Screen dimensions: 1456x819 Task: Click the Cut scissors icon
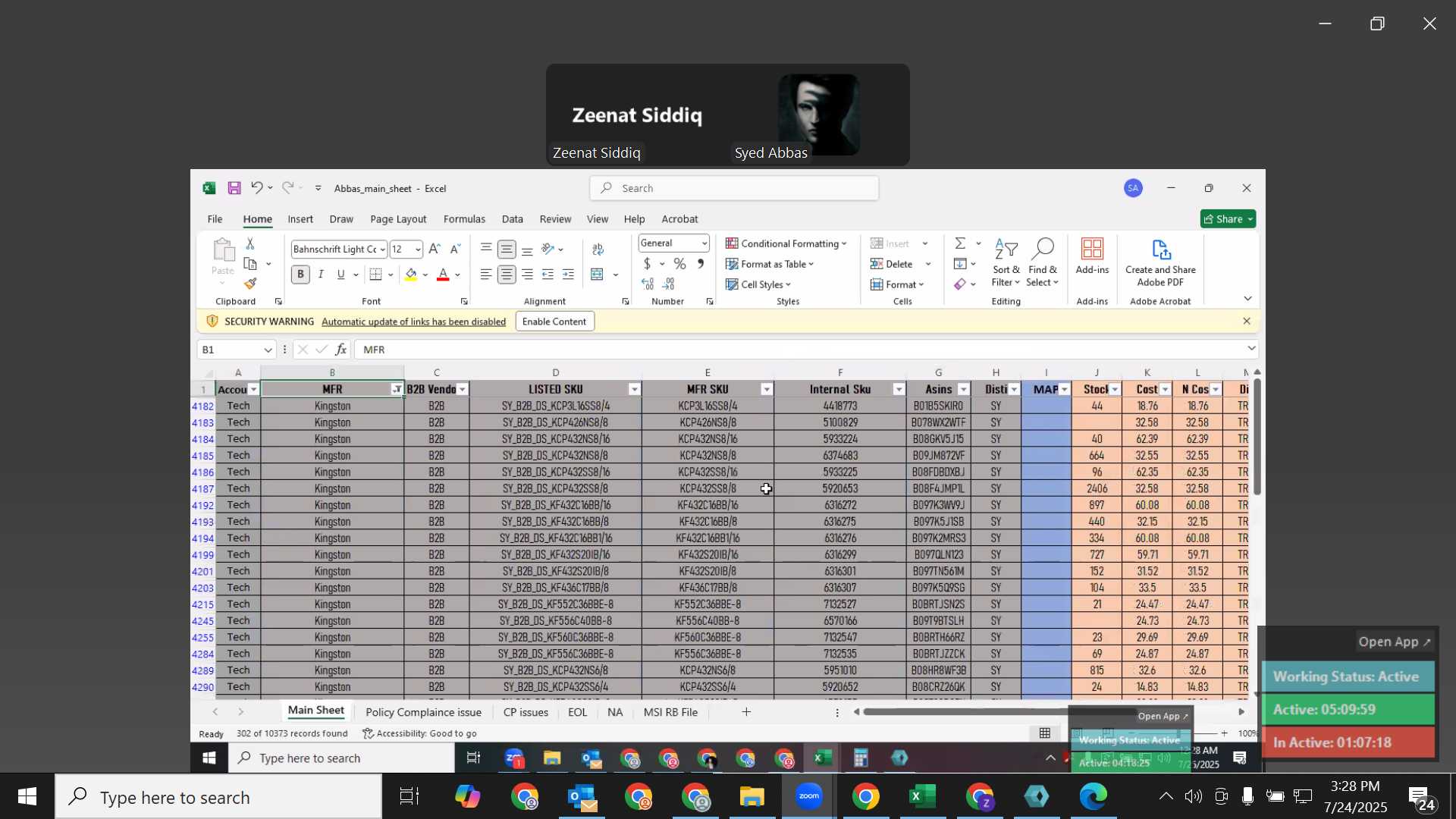(x=250, y=244)
